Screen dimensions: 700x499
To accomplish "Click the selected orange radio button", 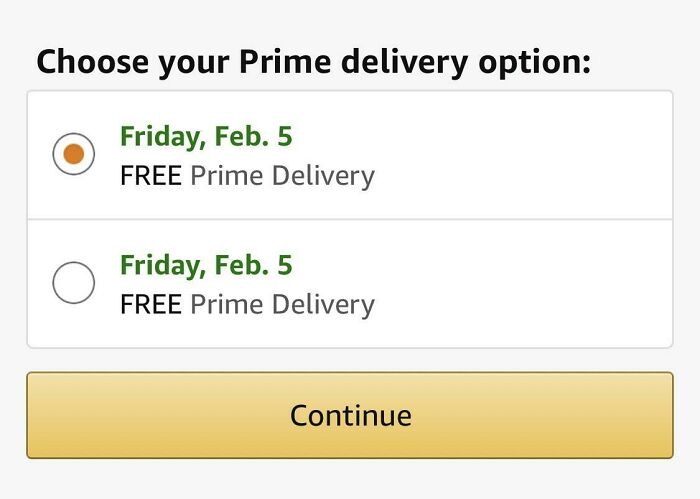I will (x=73, y=154).
